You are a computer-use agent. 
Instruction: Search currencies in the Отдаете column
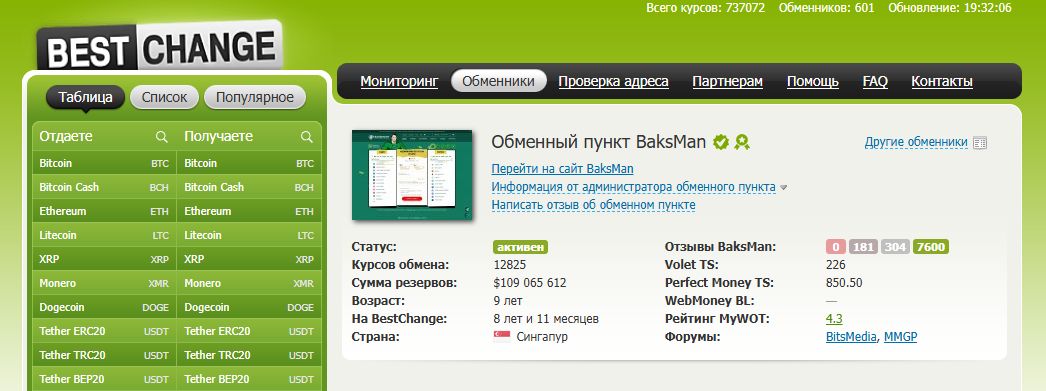click(x=161, y=137)
